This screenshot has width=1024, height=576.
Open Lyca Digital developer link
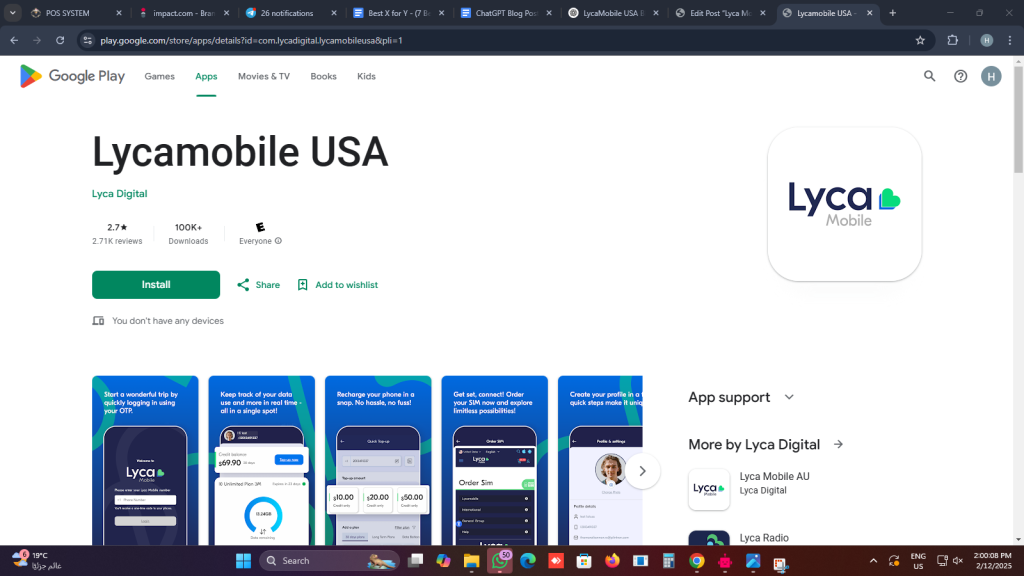click(120, 194)
